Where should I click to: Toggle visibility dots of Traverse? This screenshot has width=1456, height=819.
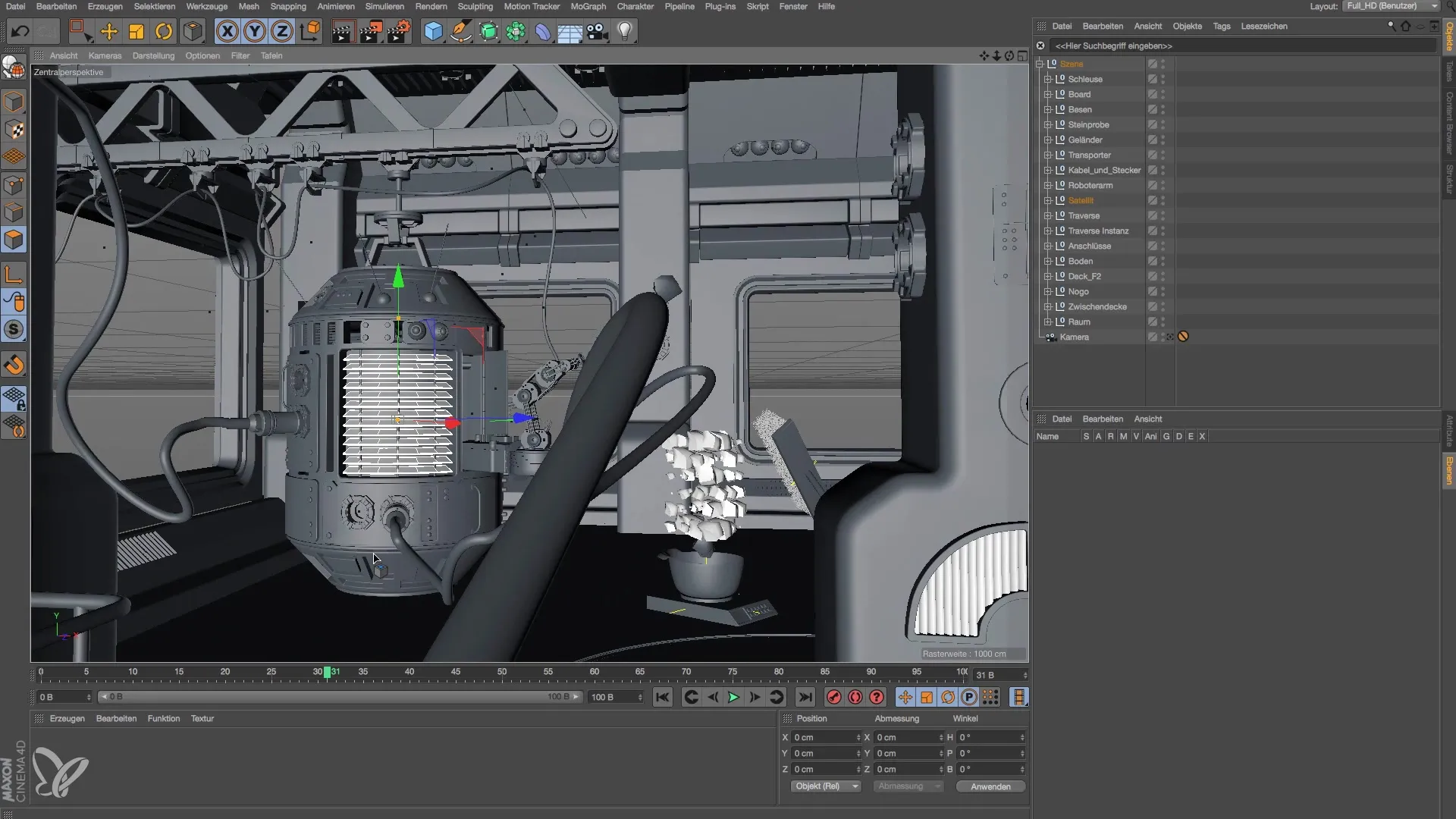click(x=1163, y=215)
